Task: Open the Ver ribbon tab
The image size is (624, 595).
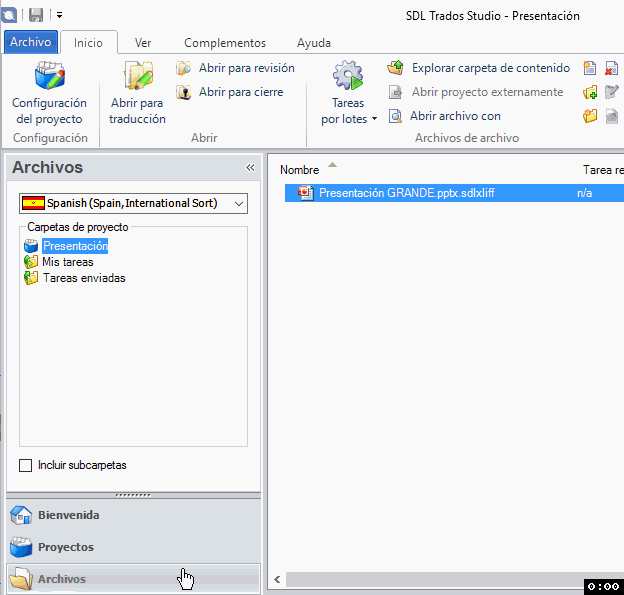Action: click(x=143, y=43)
